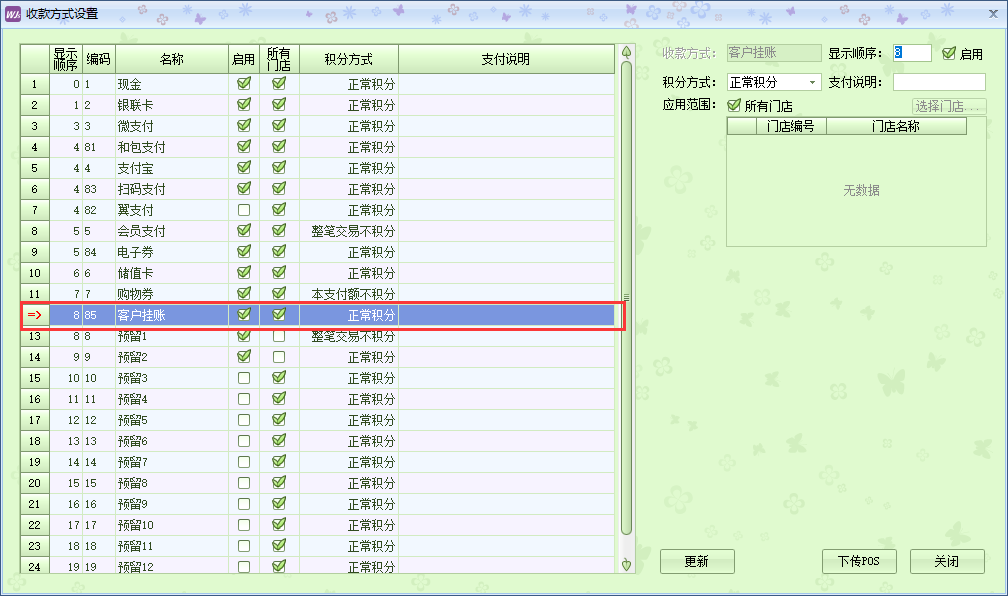Disable the 现金 row's 启用 checkbox
The width and height of the screenshot is (1008, 596).
pyautogui.click(x=243, y=84)
